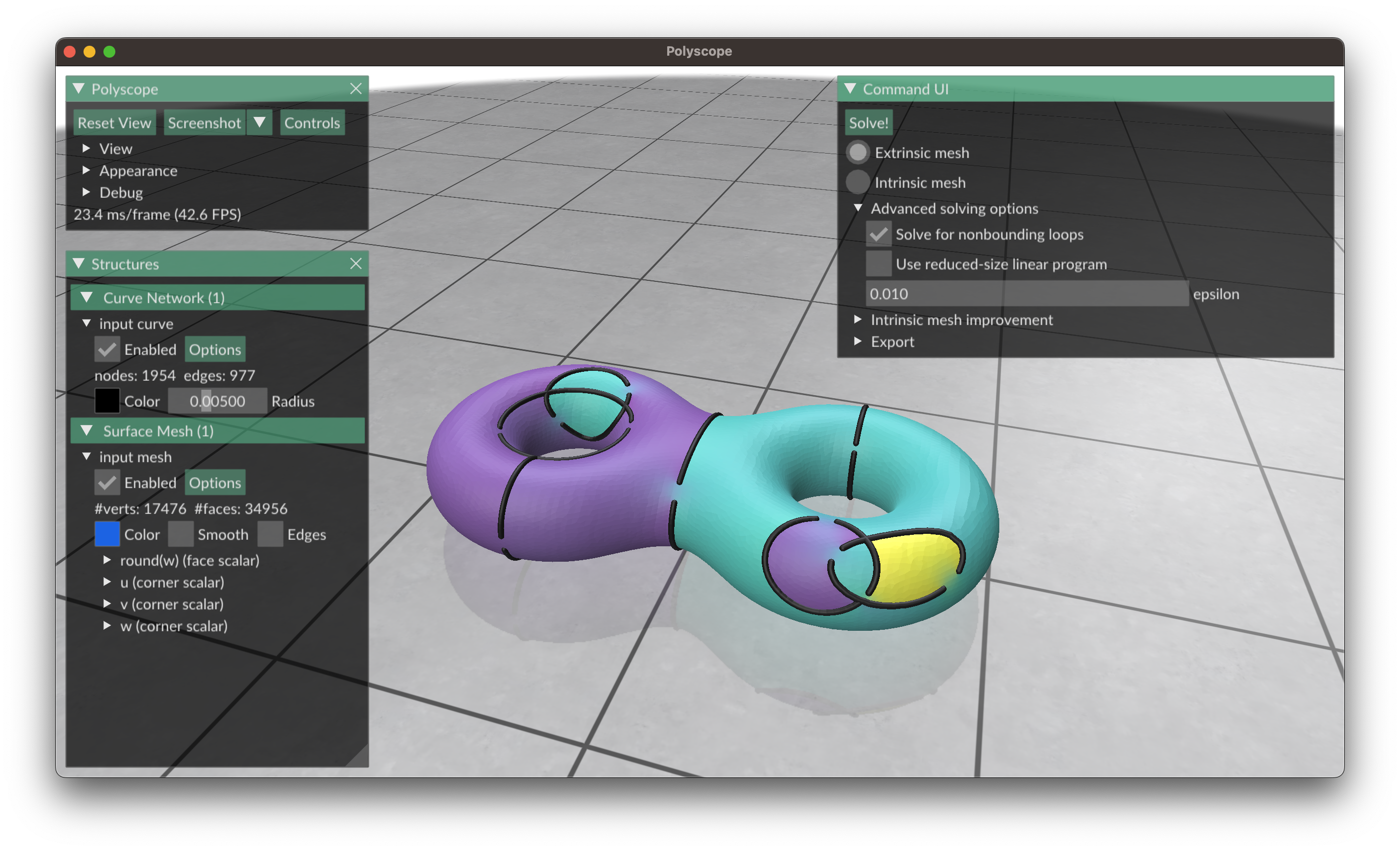
Task: Select the Intrinsic mesh radio button
Action: click(x=858, y=182)
